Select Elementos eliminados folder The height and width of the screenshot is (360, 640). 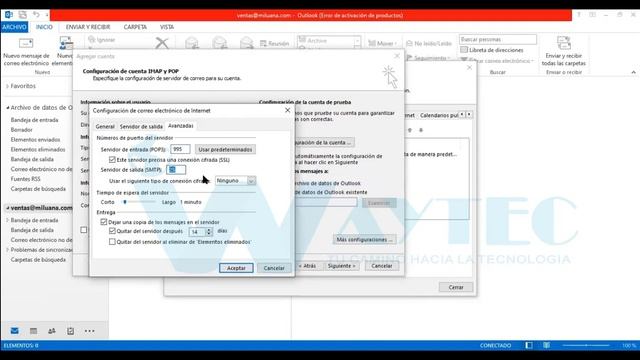[x=38, y=149]
